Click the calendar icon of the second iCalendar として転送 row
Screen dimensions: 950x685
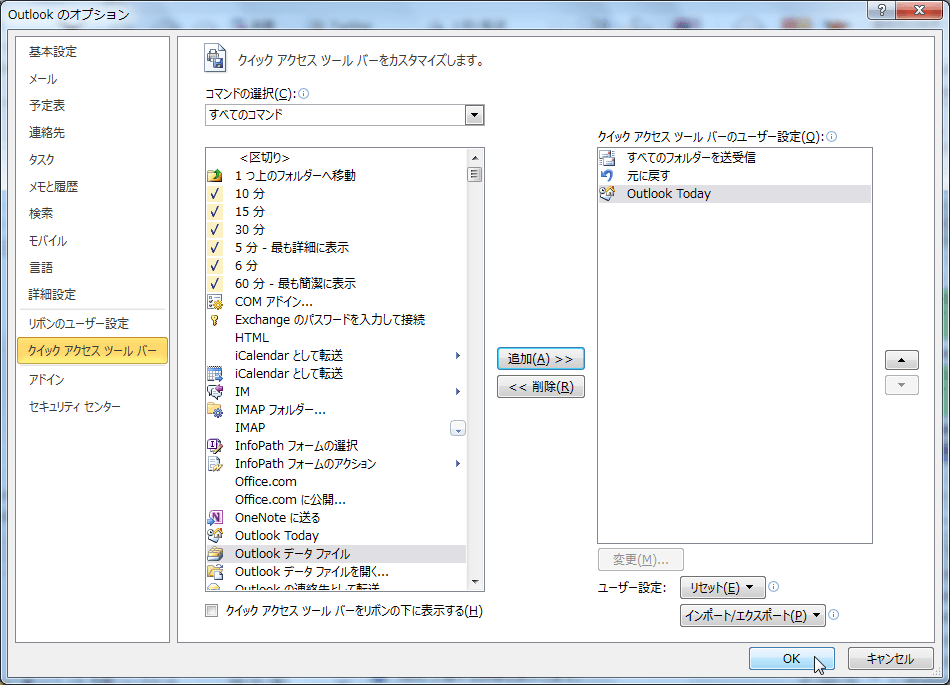coord(215,374)
